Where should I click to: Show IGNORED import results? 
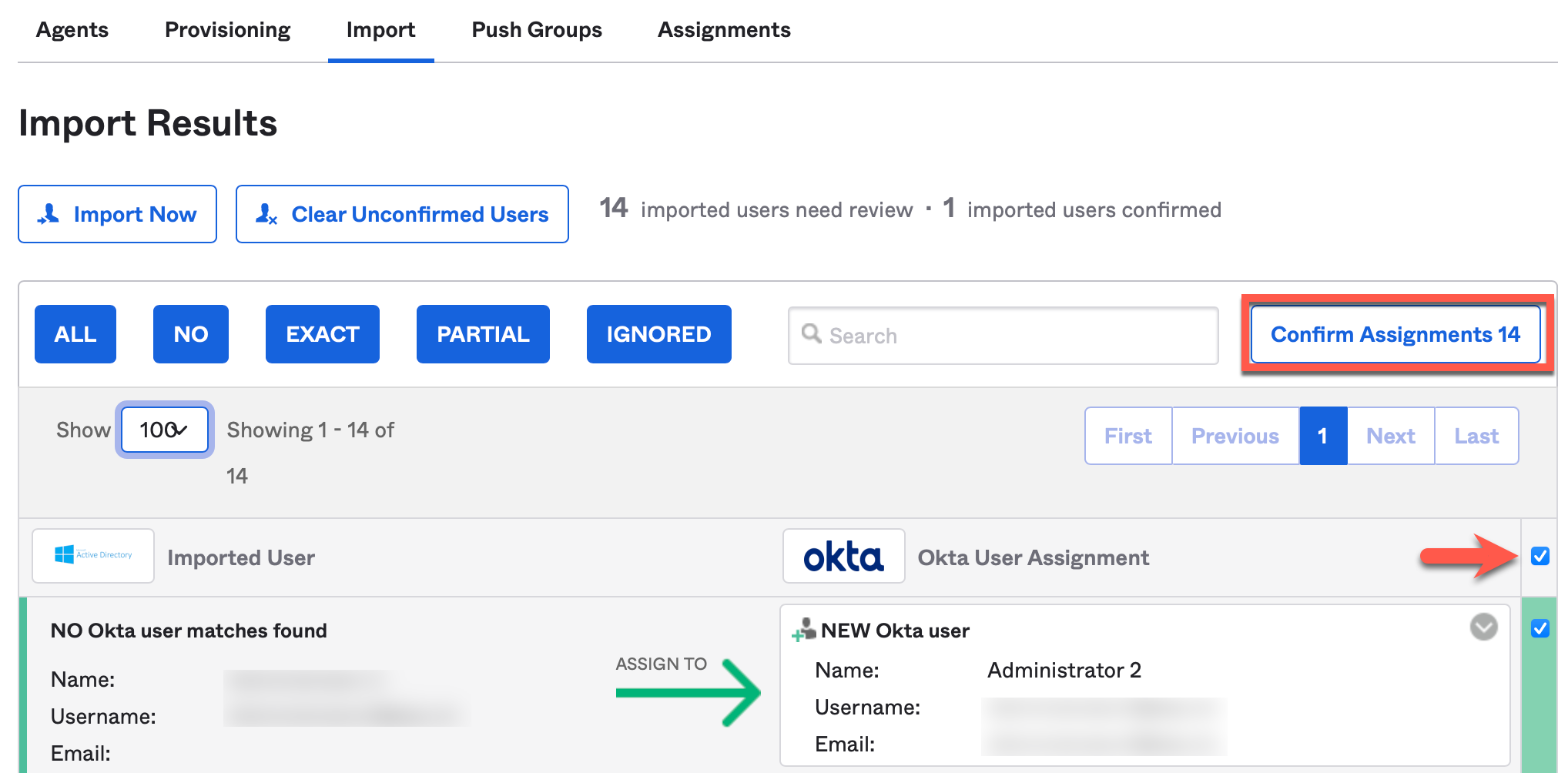pyautogui.click(x=658, y=334)
